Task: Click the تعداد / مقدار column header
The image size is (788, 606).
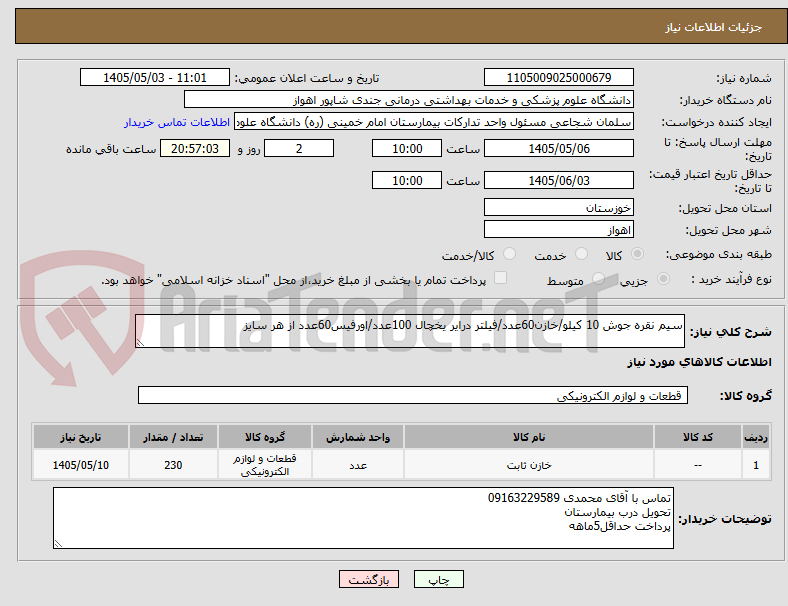Action: coord(173,437)
